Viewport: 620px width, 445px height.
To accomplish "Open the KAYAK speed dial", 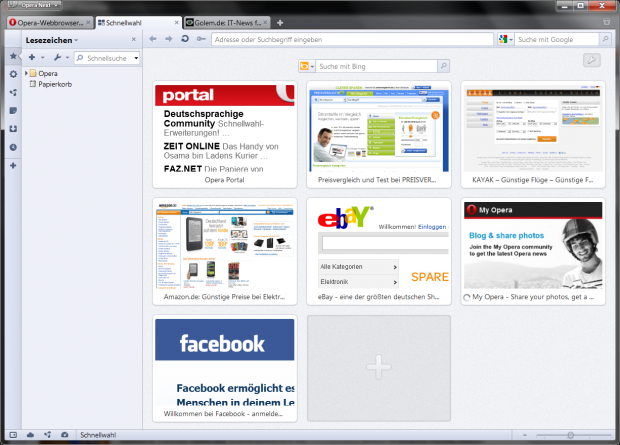I will [x=533, y=134].
